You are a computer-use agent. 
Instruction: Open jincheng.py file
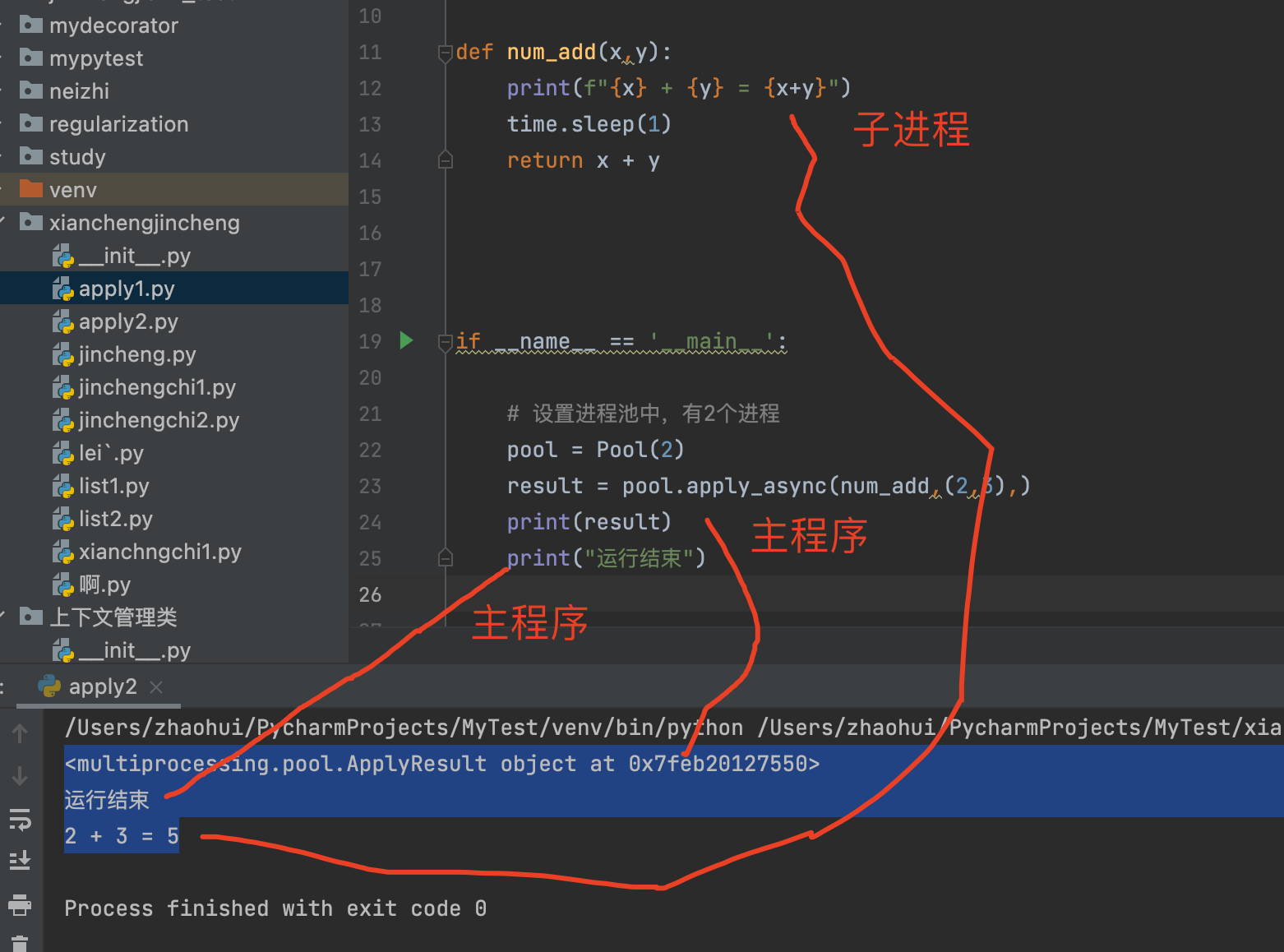(x=137, y=354)
